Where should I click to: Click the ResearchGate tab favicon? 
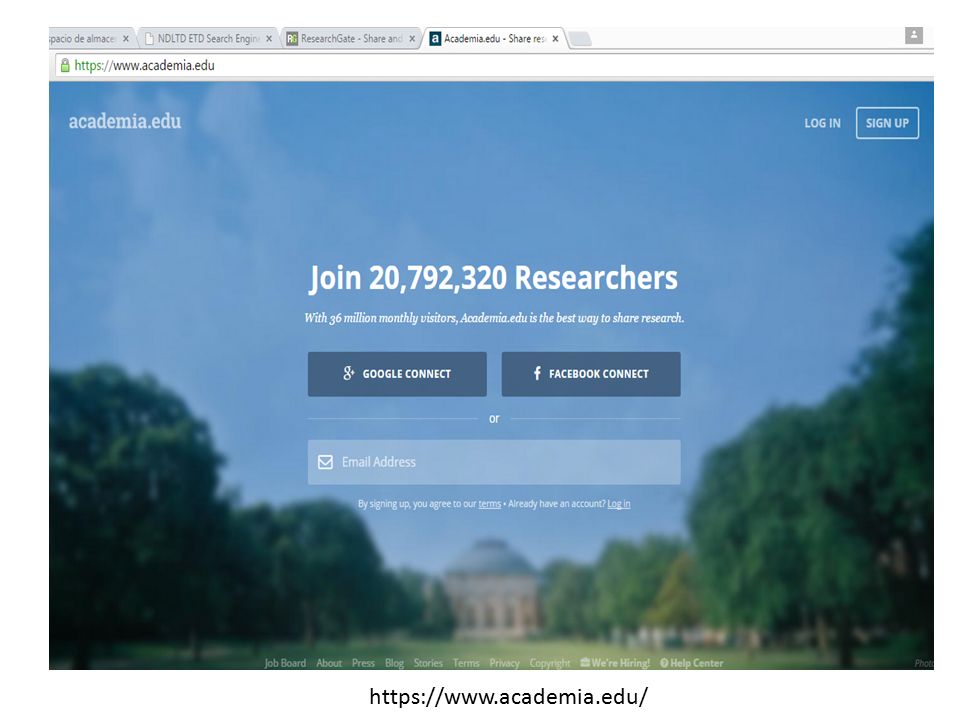292,39
